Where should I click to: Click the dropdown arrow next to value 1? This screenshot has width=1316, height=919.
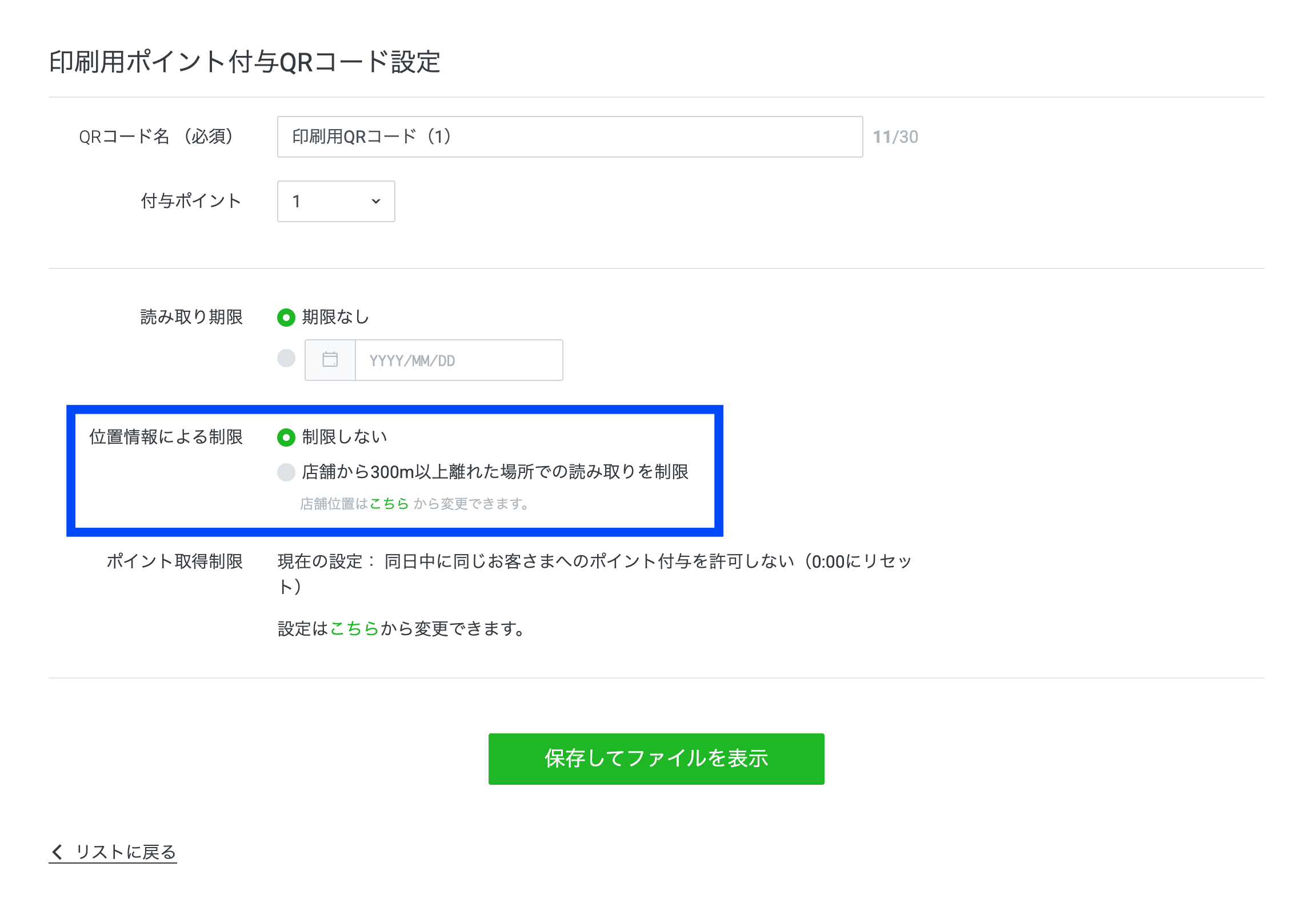(x=376, y=201)
